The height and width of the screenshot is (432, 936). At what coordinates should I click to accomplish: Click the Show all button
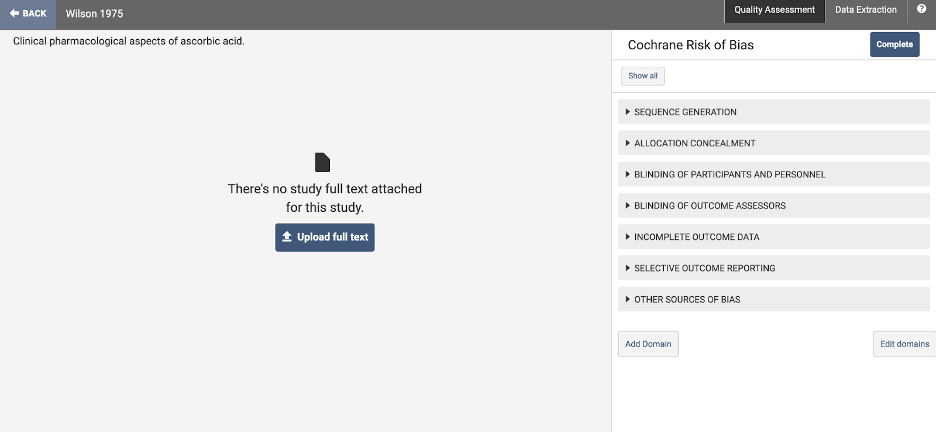643,76
